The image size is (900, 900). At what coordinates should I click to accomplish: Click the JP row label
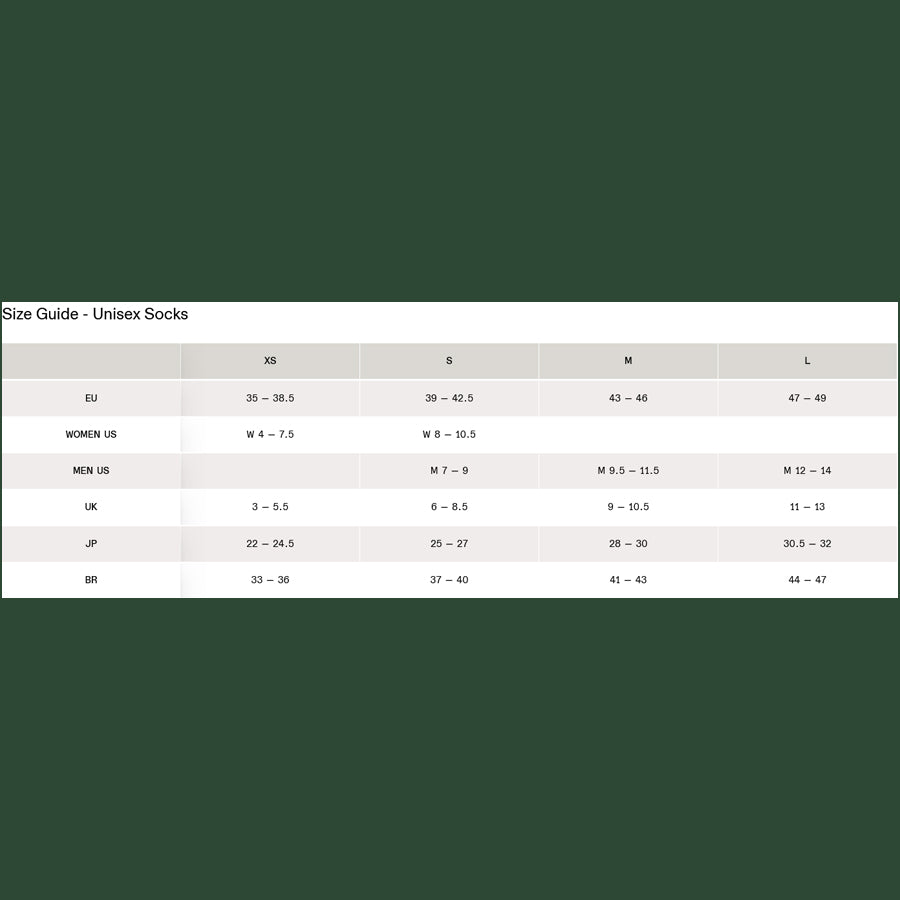click(x=91, y=544)
